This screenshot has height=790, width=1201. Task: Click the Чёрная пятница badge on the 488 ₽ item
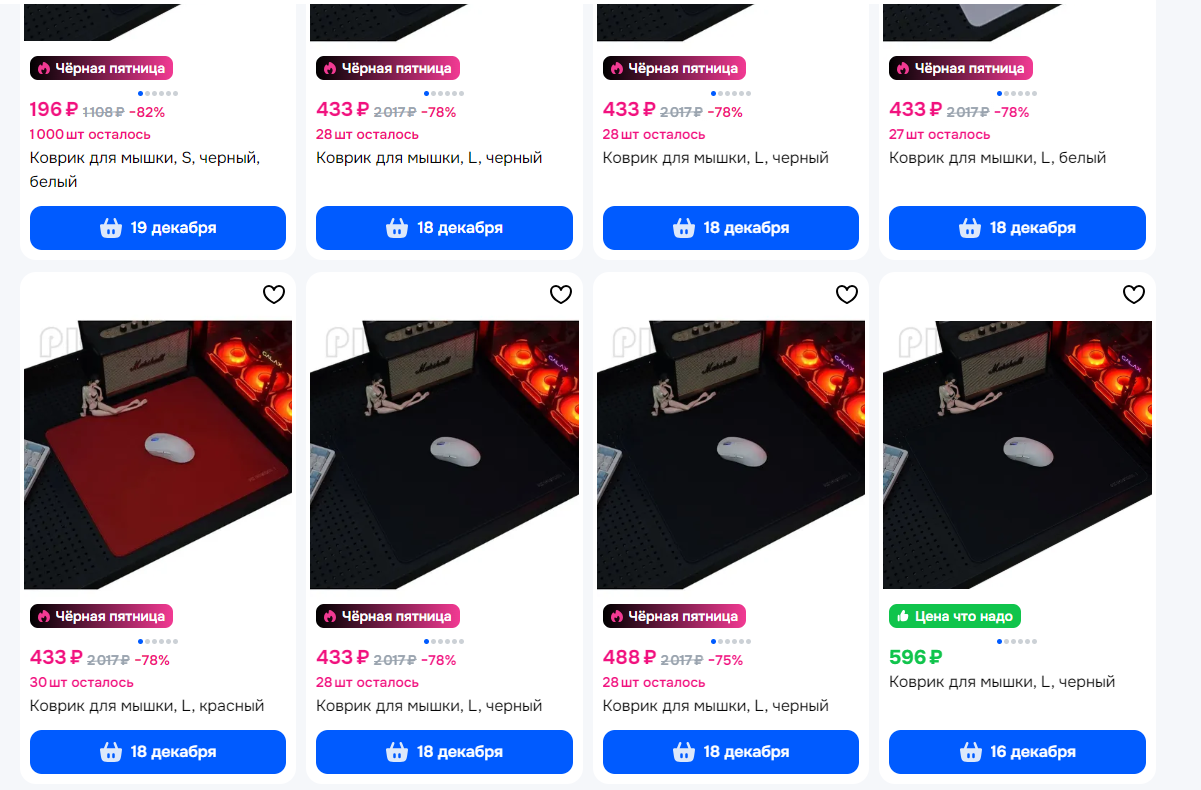click(675, 616)
